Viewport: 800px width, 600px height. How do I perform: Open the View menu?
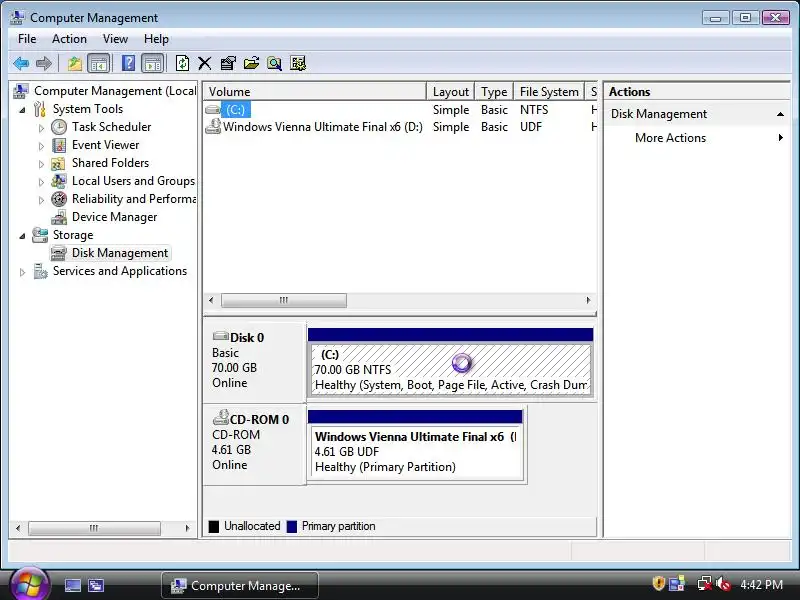click(x=115, y=39)
